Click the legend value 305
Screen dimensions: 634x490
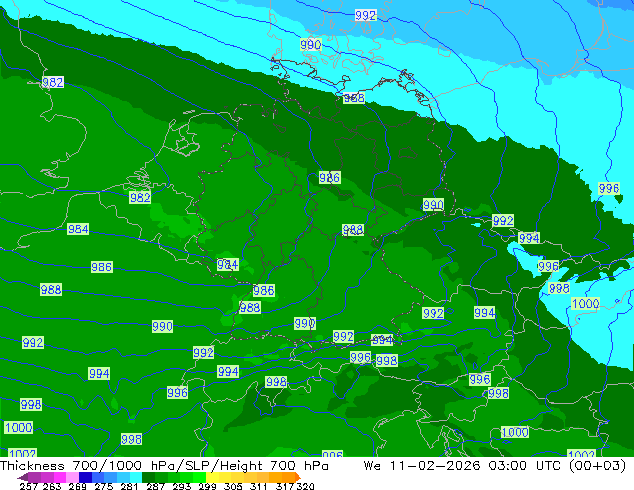coord(233,486)
